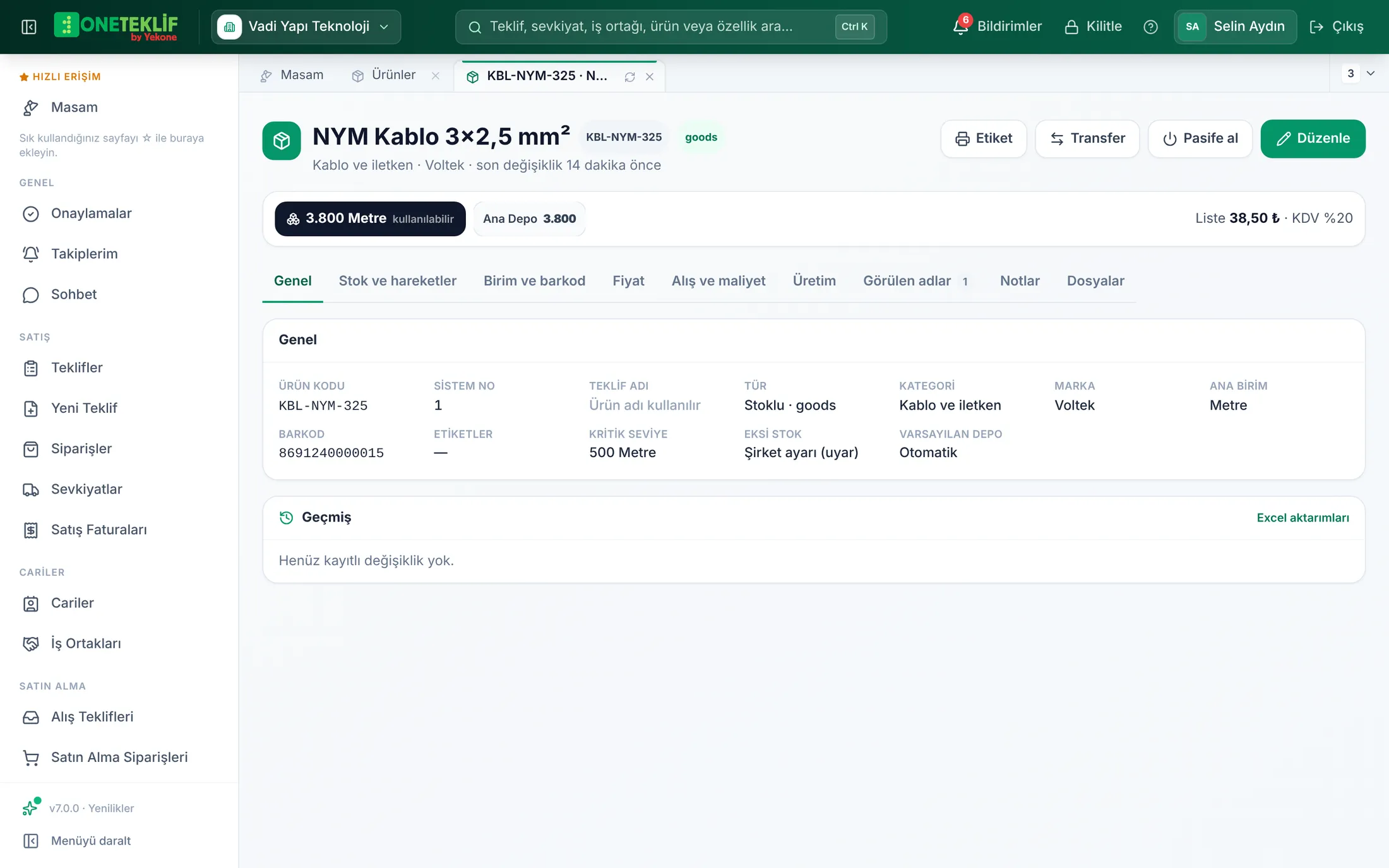
Task: Refresh the KBL-NYM-325 tab
Action: 629,76
